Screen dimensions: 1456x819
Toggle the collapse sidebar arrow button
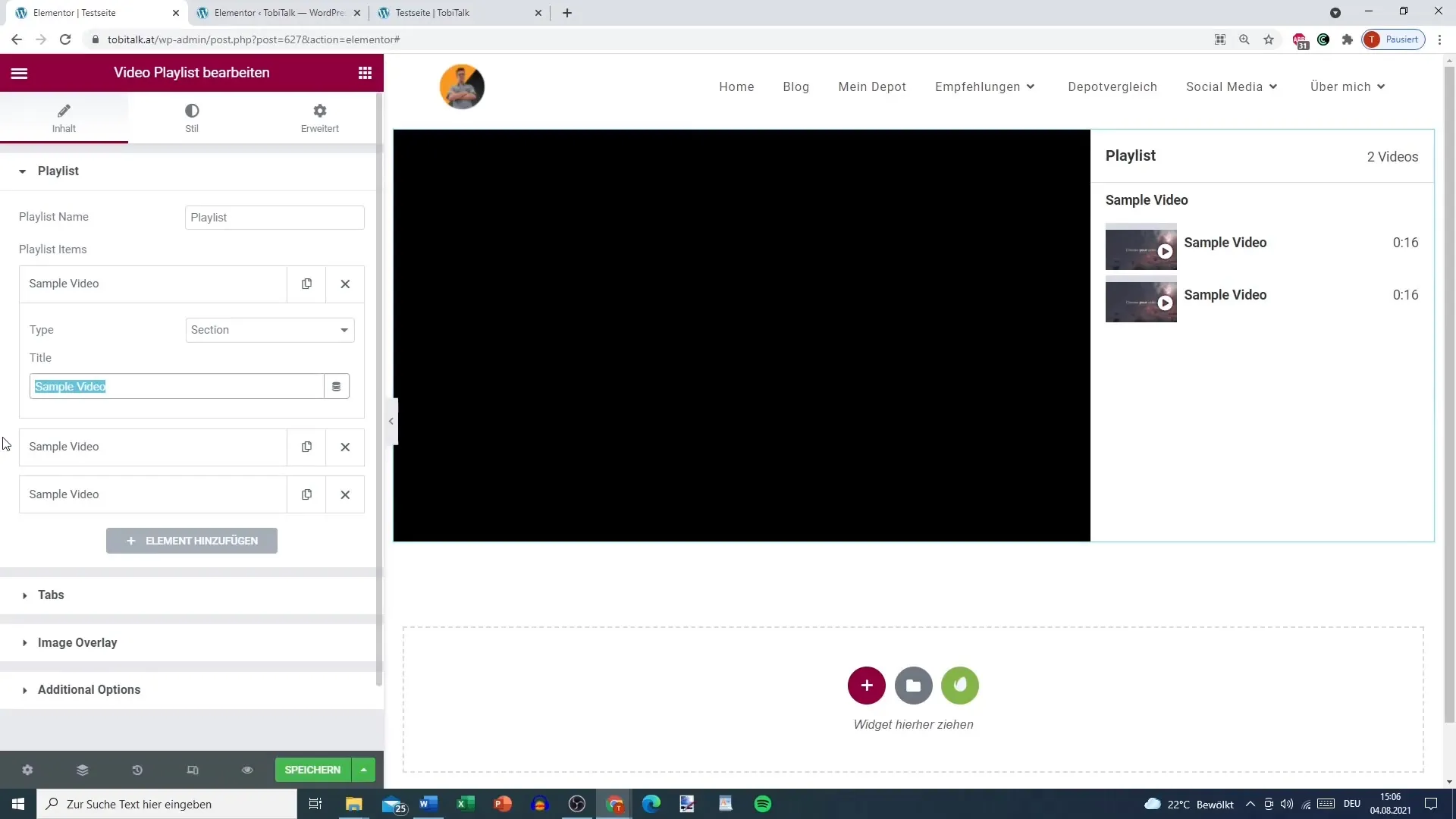tap(391, 421)
